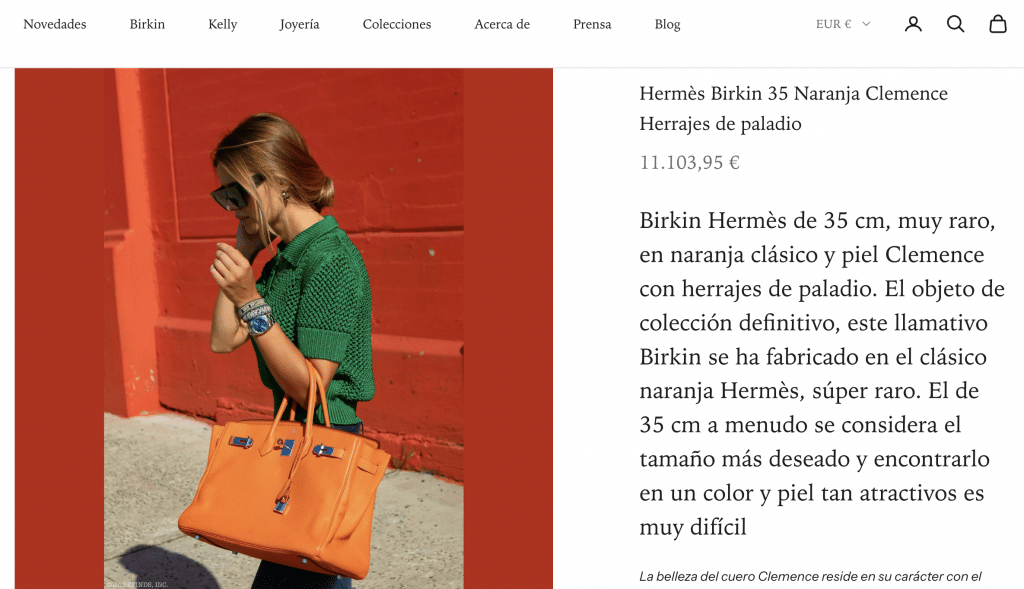This screenshot has height=589, width=1024.
Task: Click the product title Hermès Birkin 35
Action: [793, 108]
